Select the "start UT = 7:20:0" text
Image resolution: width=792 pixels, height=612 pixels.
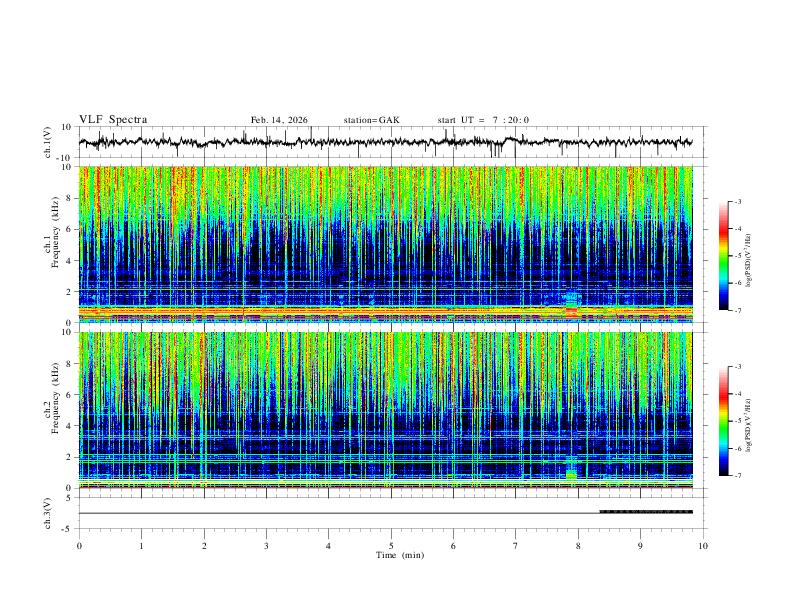point(483,120)
